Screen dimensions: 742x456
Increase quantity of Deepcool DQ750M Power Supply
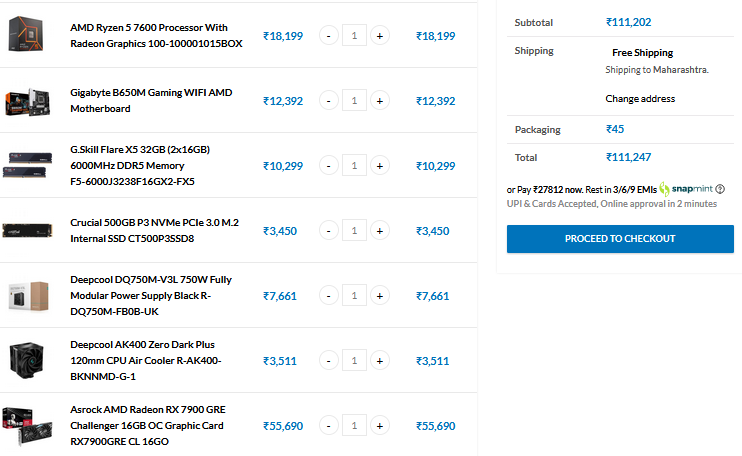click(x=380, y=296)
